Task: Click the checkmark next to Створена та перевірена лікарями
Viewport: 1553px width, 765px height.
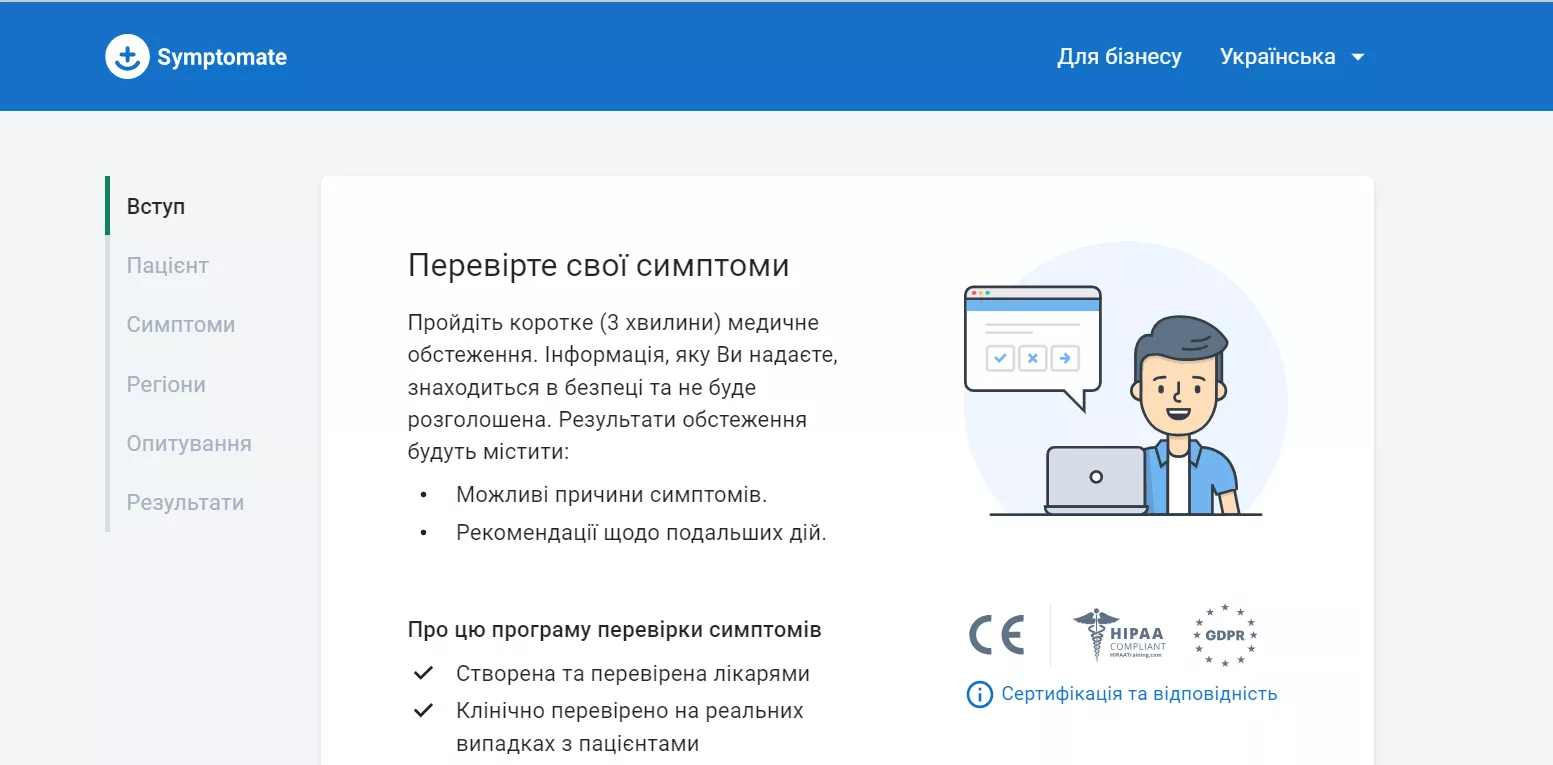Action: tap(423, 673)
